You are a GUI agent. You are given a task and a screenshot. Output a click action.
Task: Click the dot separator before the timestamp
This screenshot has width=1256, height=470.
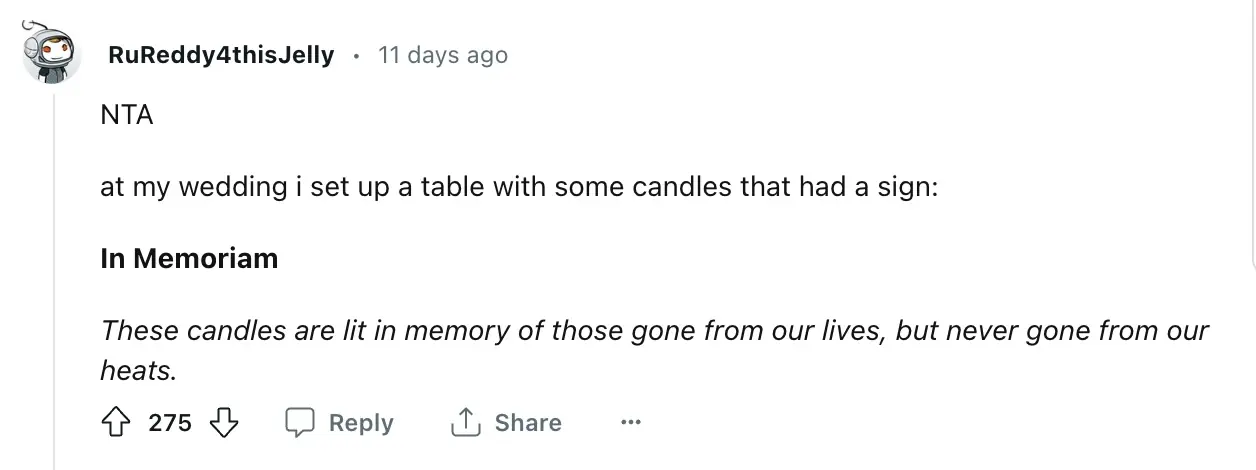coord(356,55)
